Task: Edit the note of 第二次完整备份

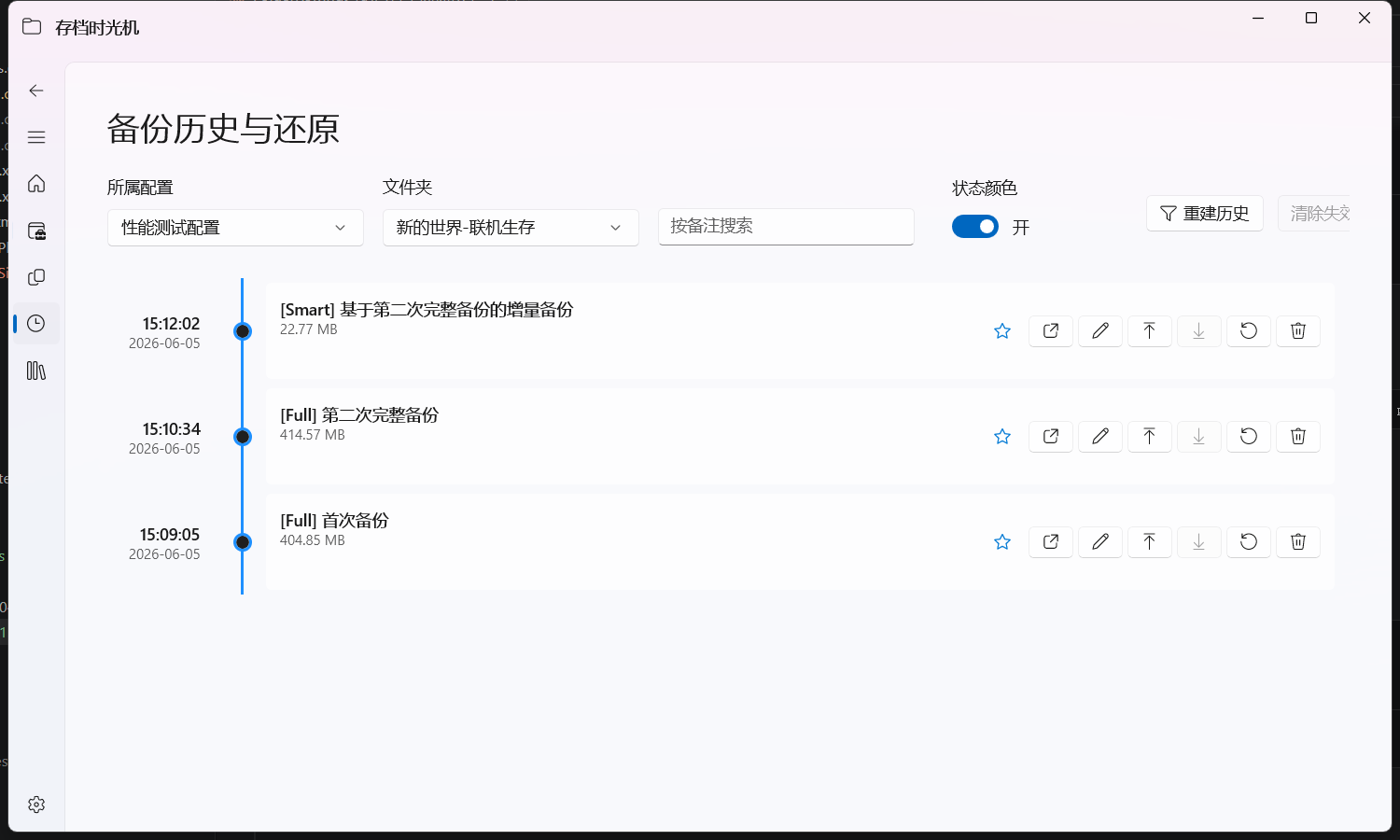Action: 1100,437
